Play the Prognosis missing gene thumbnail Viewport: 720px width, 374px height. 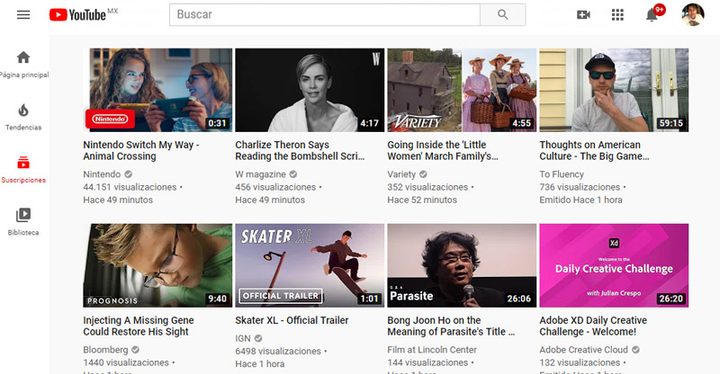pos(158,266)
